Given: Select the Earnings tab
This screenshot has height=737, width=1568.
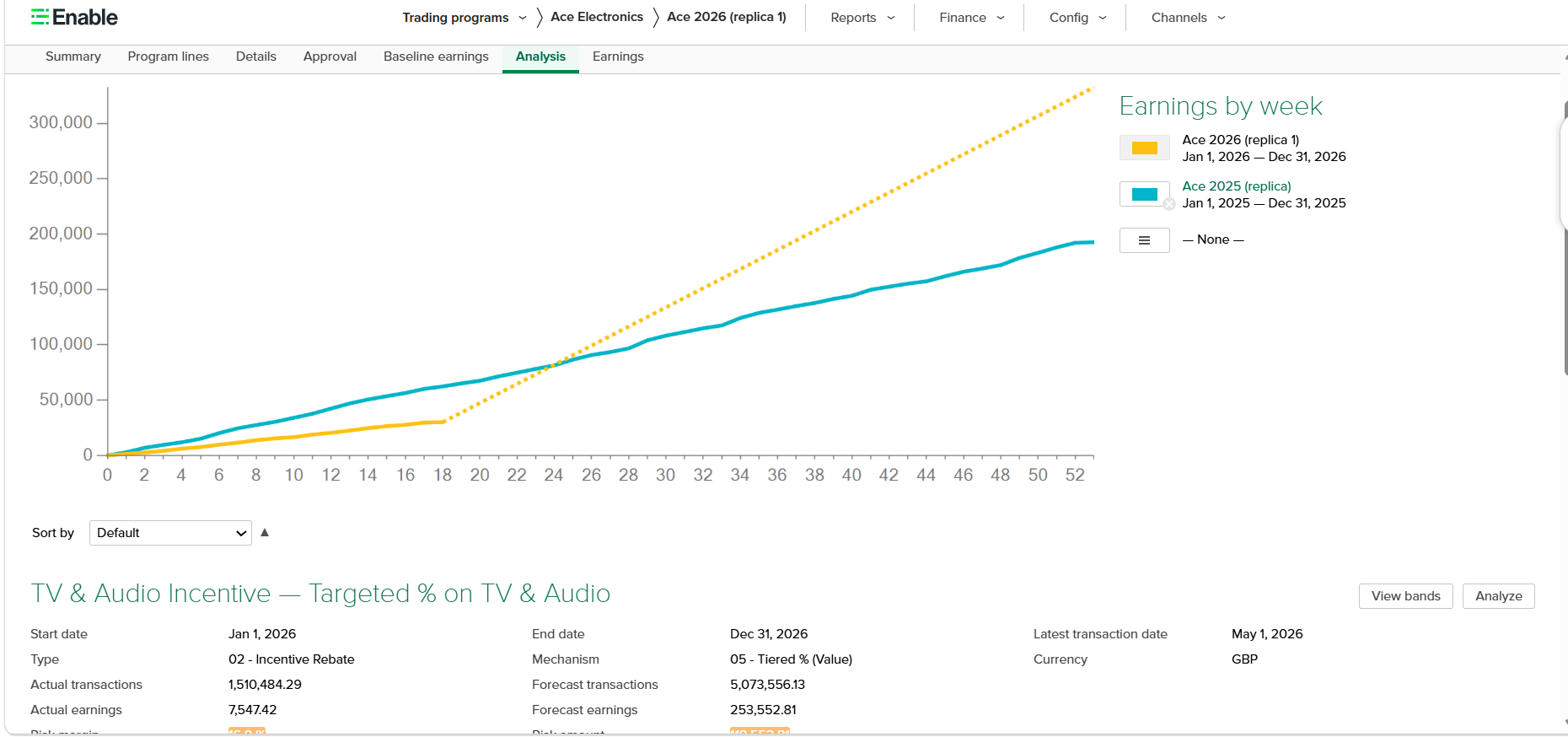Looking at the screenshot, I should [618, 56].
